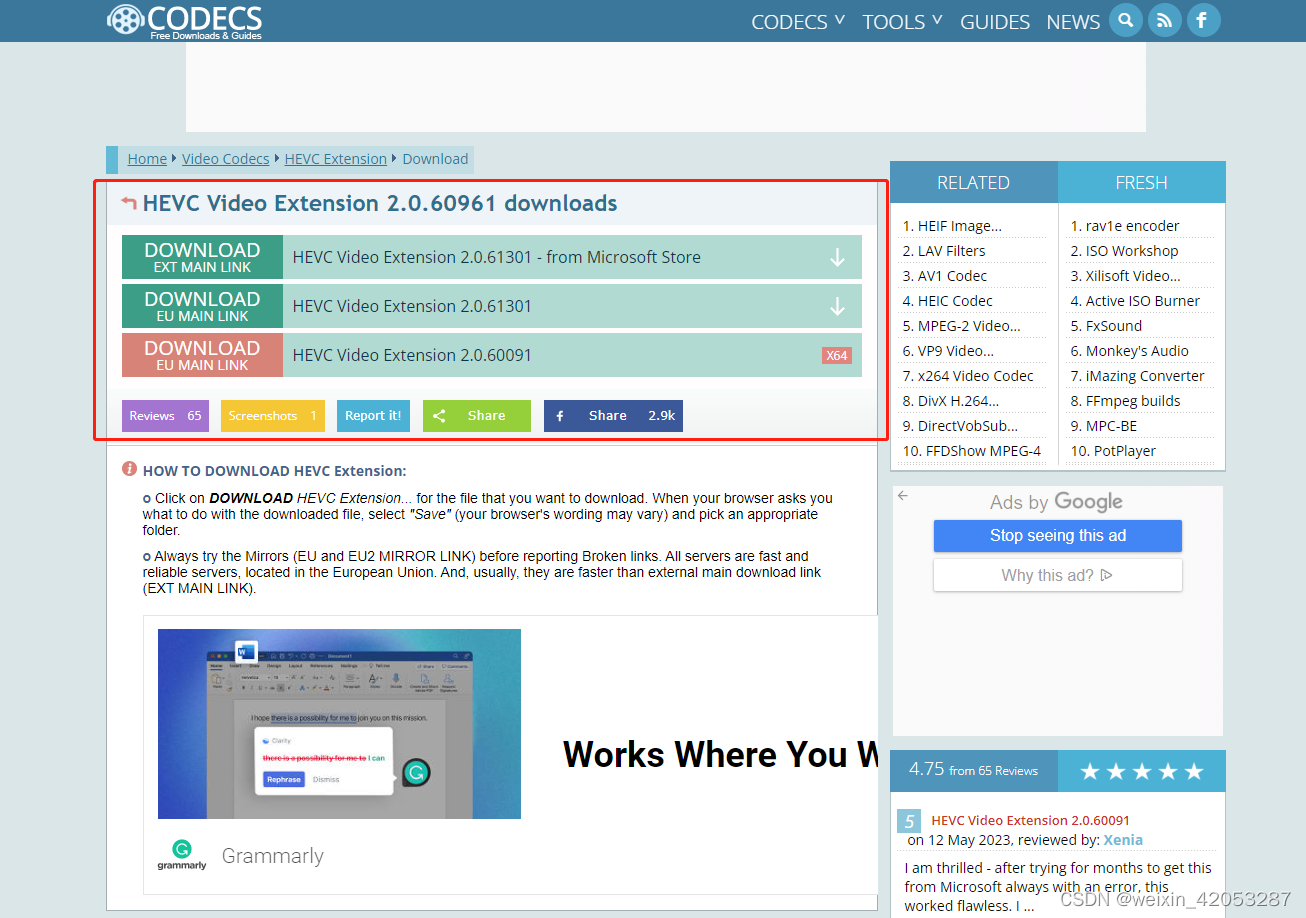Click HEVC Video Extension 2.0.61301 Microsoft Store text

click(497, 257)
